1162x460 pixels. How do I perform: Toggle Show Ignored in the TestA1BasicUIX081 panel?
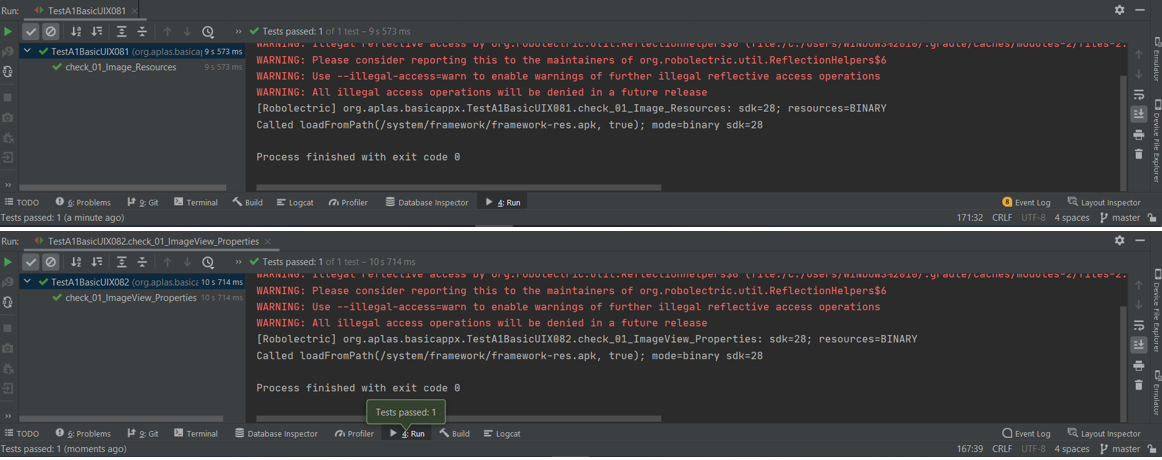[x=50, y=32]
